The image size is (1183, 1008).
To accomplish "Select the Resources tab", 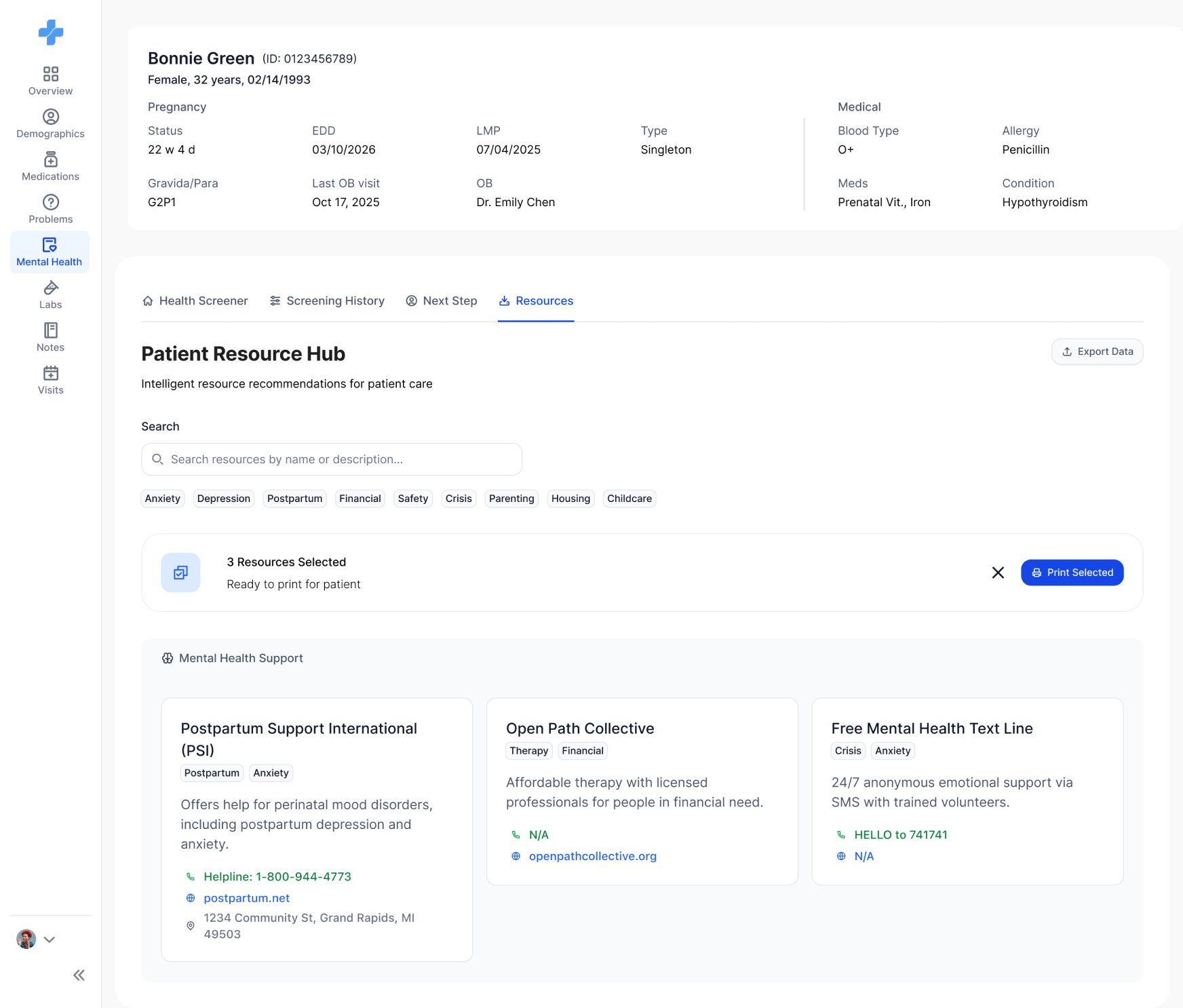I will click(x=536, y=301).
